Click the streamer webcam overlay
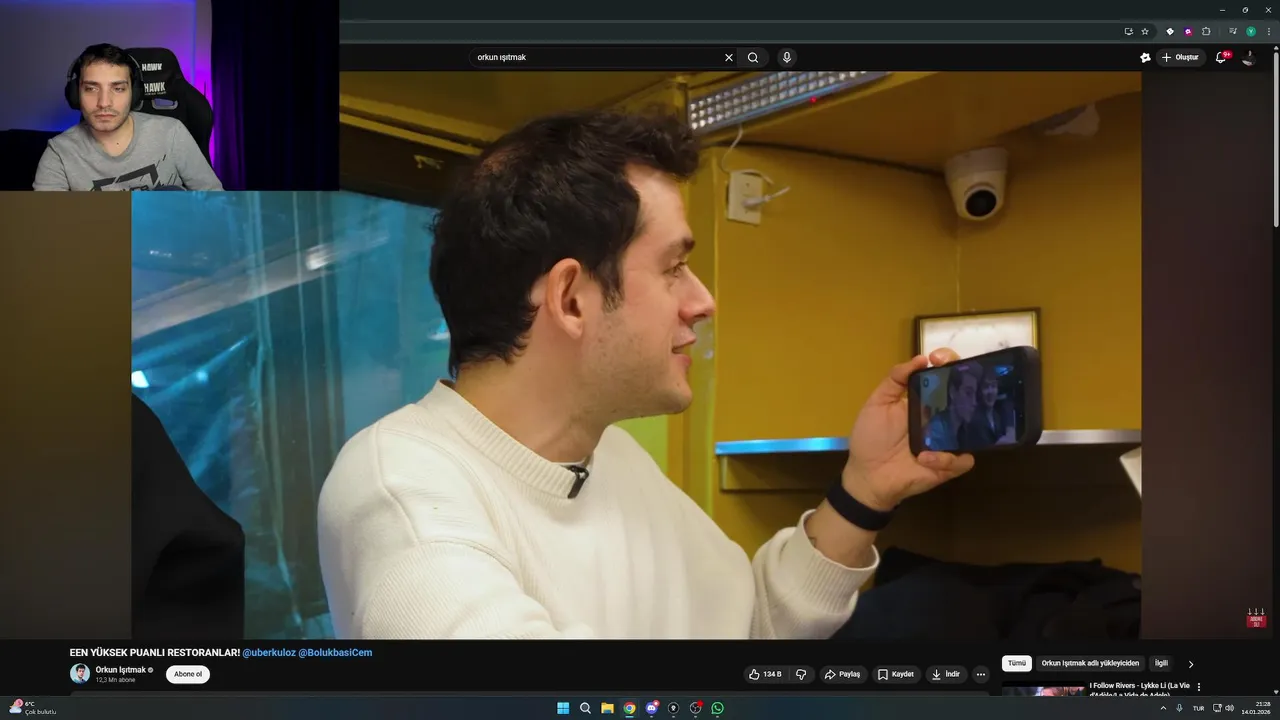1280x720 pixels. pyautogui.click(x=170, y=95)
